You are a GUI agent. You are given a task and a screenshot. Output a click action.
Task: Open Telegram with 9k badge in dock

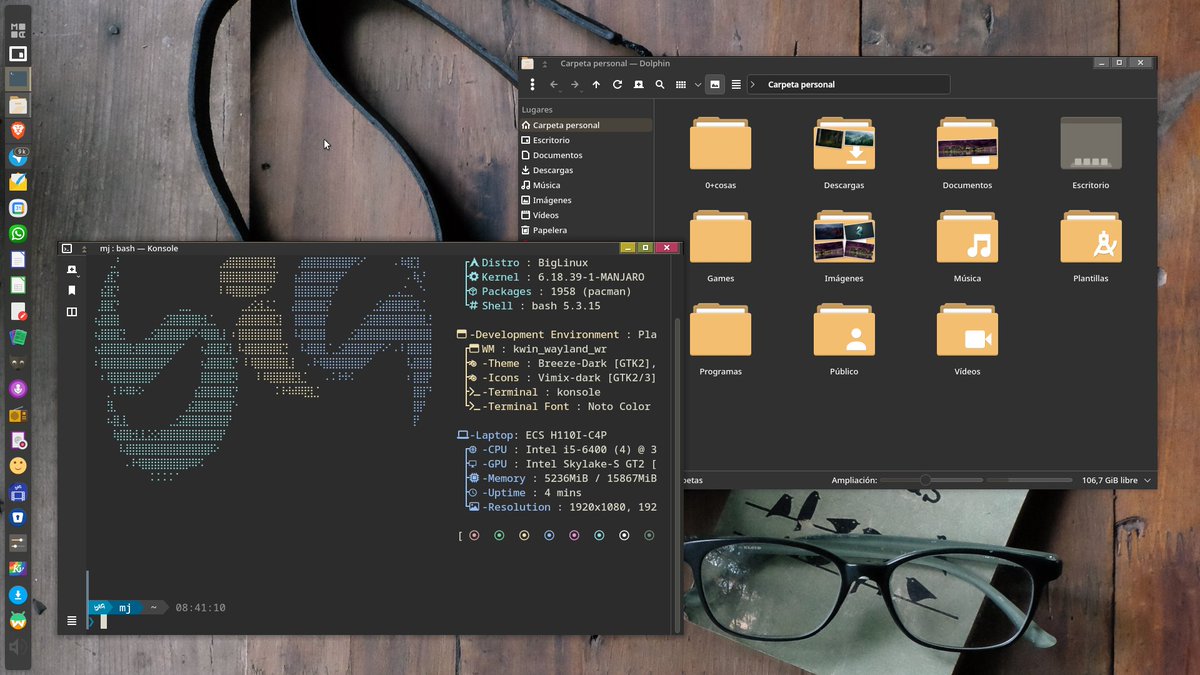point(18,157)
